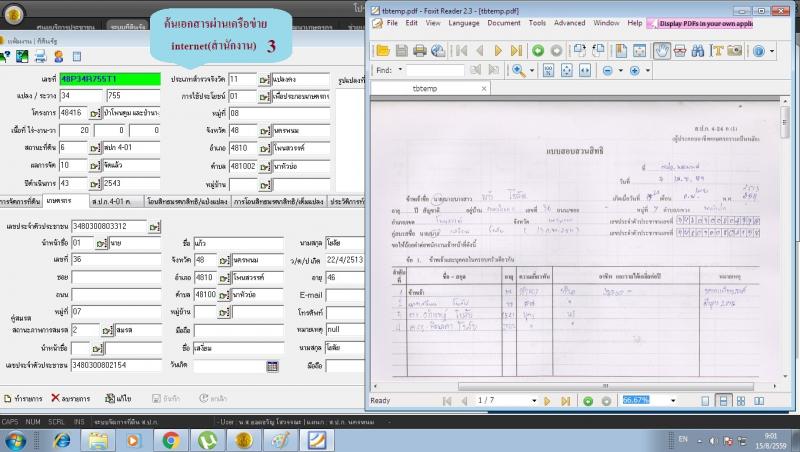Expand the Zoom Out dropdown arrow
The height and width of the screenshot is (452, 800).
click(x=620, y=70)
